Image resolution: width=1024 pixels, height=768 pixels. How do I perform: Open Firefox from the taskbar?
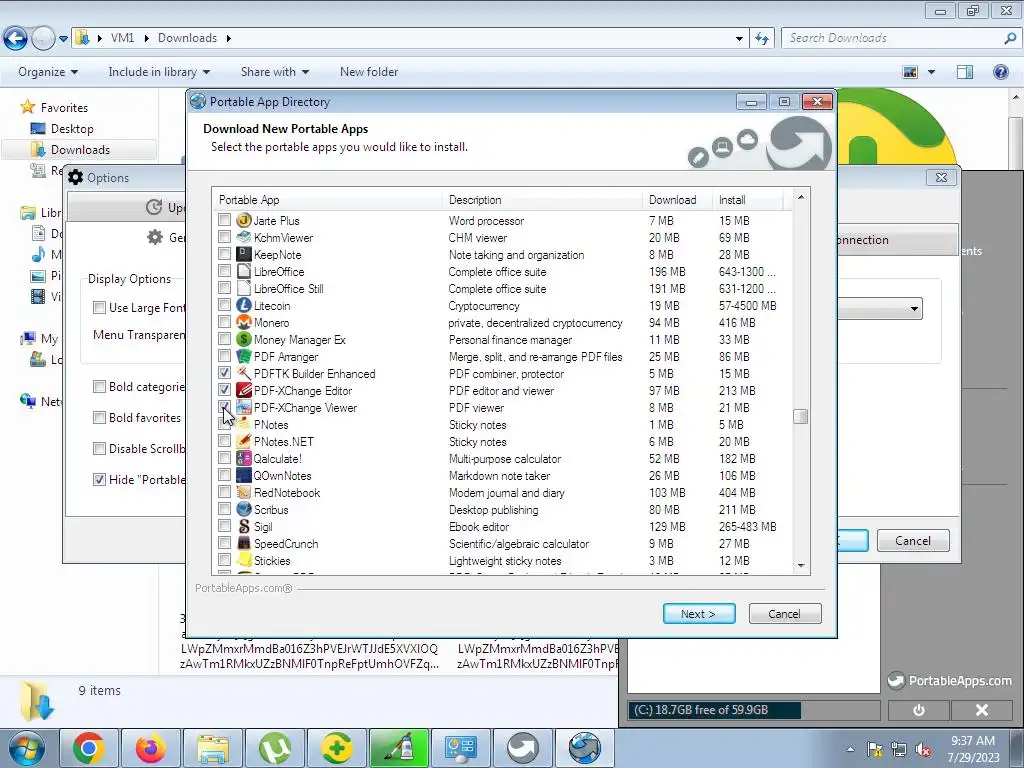(151, 748)
